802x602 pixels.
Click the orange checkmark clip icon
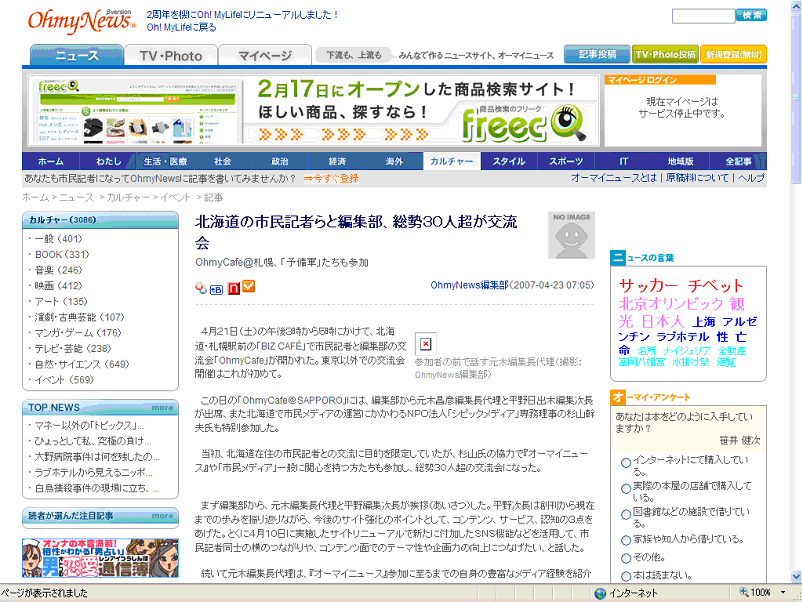click(x=249, y=287)
